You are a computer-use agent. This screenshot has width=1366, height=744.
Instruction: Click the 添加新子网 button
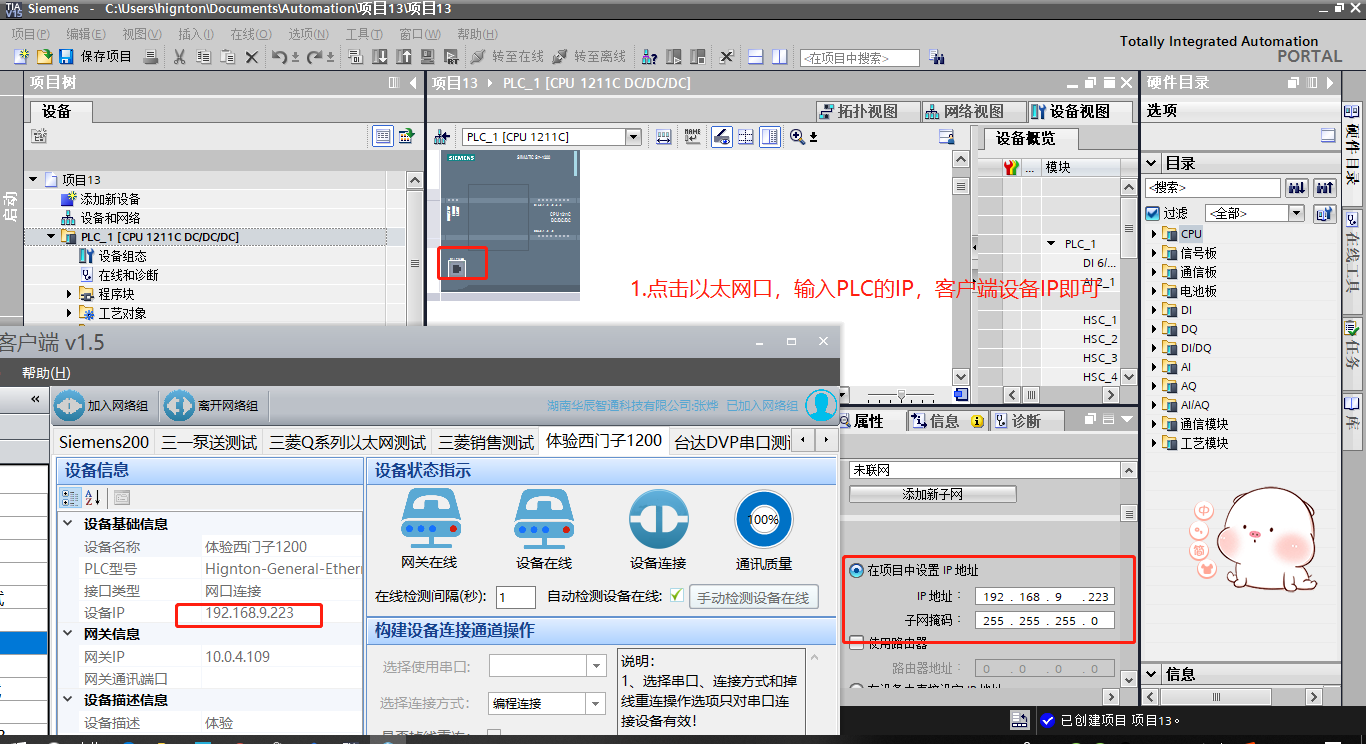[932, 494]
